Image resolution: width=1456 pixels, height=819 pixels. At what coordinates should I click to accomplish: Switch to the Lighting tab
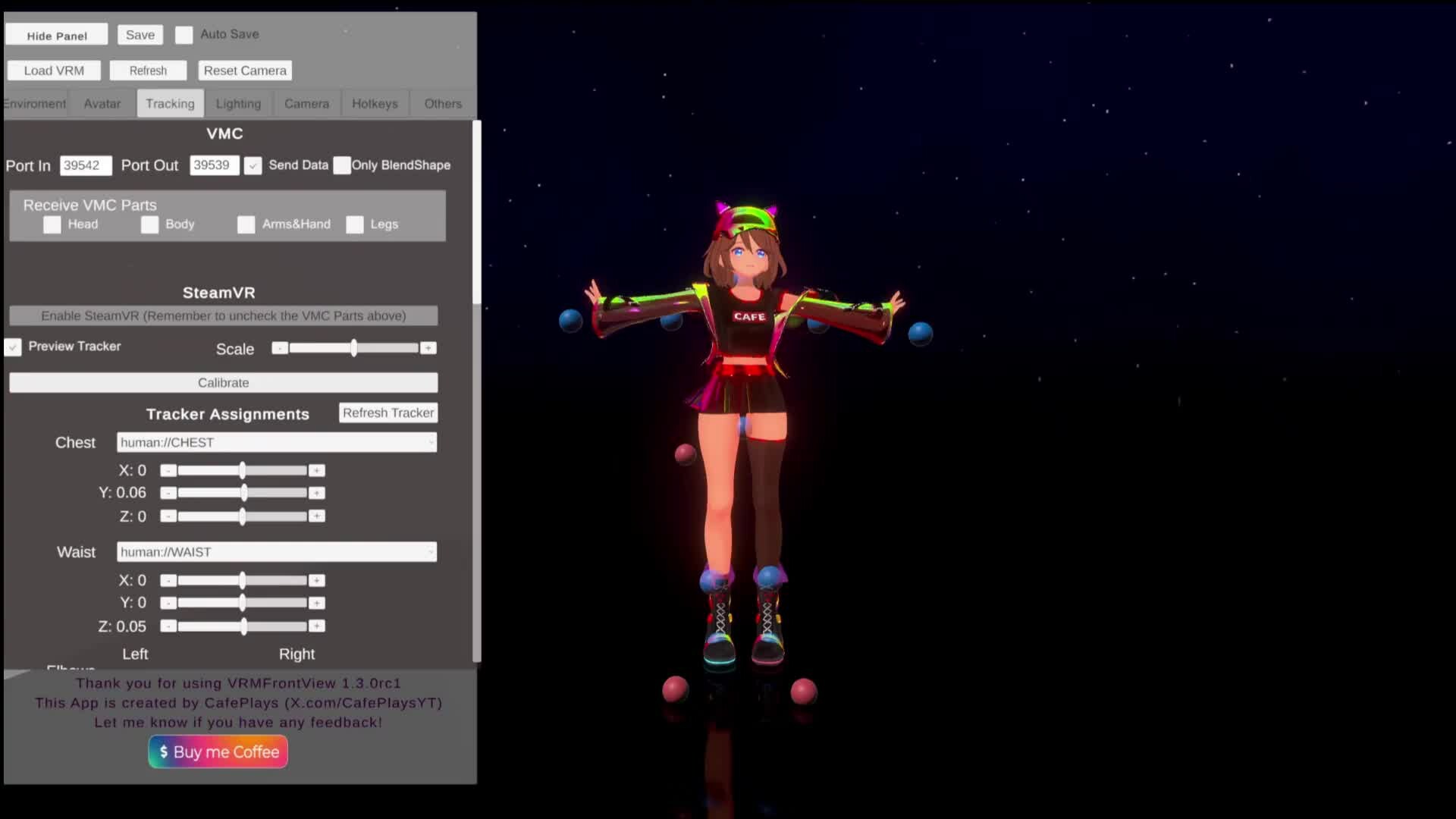(x=238, y=104)
